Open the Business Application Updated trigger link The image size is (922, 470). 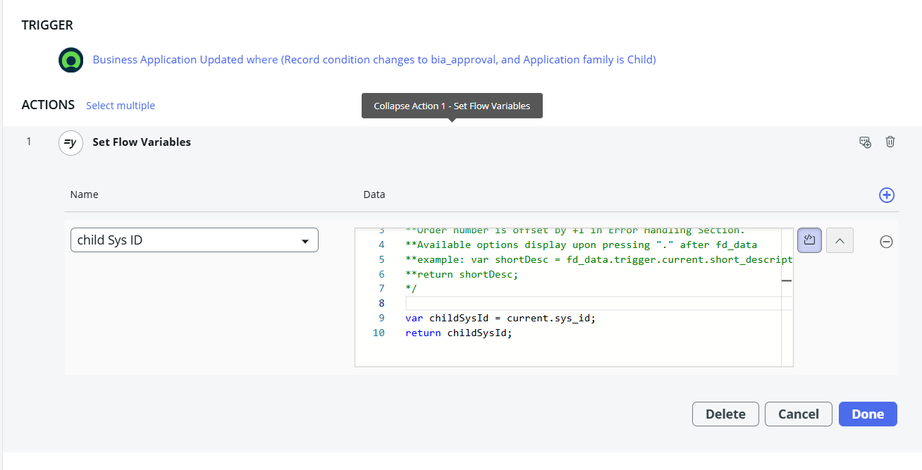click(374, 60)
